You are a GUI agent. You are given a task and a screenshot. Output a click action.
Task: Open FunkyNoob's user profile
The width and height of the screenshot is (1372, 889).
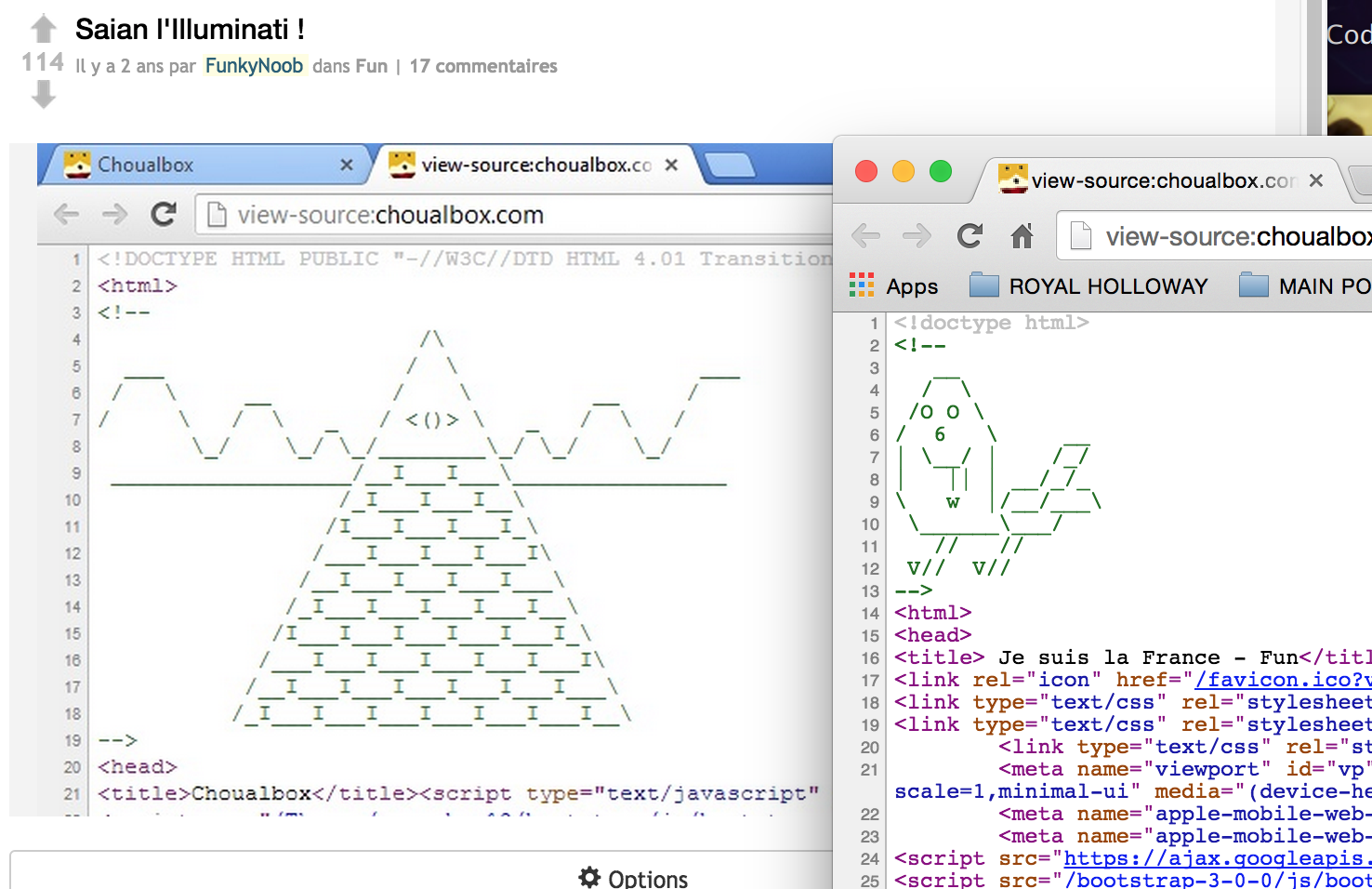[254, 66]
